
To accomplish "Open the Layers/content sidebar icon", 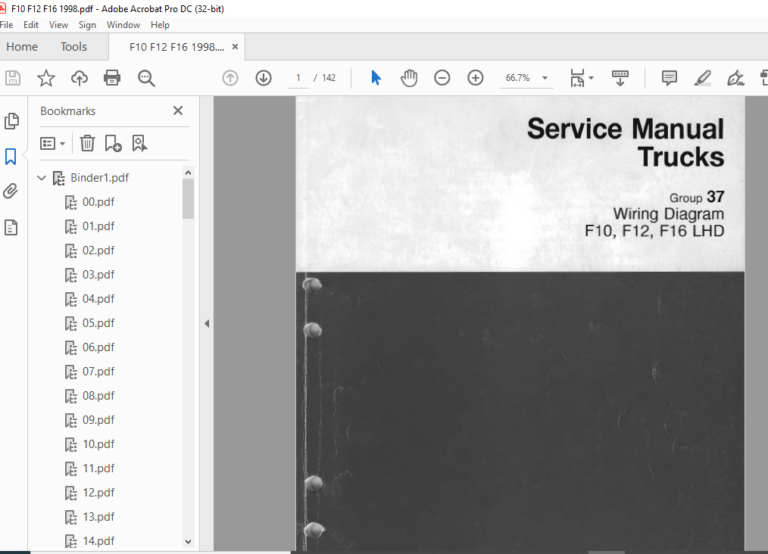I will click(x=11, y=227).
